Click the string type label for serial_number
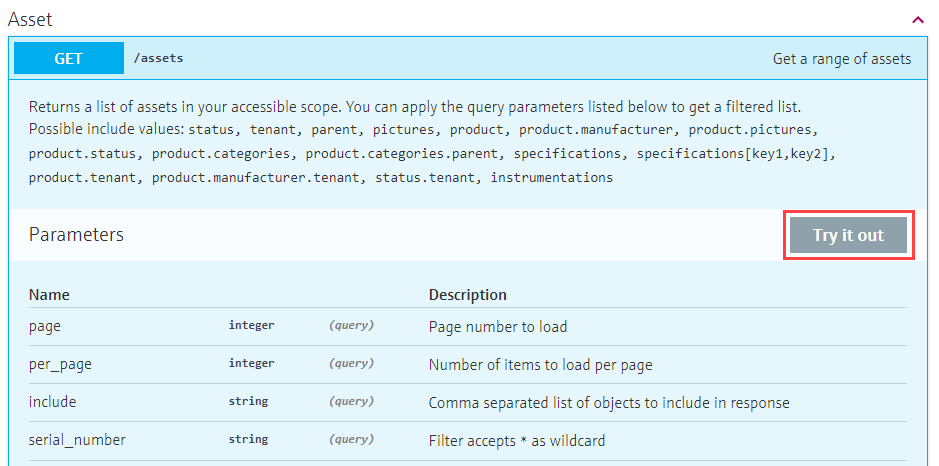 pyautogui.click(x=248, y=440)
